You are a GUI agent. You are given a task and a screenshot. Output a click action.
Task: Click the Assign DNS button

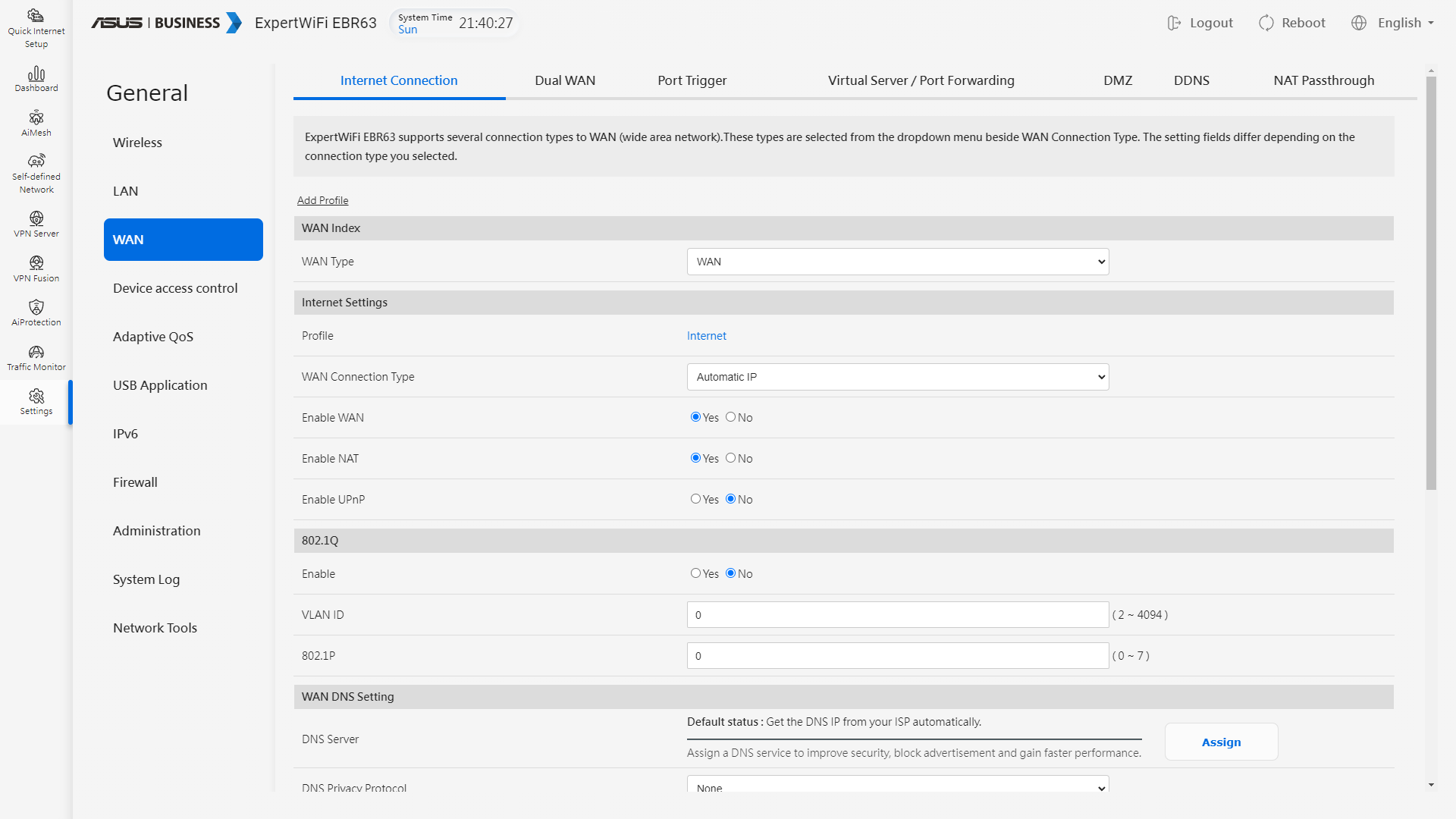coord(1220,742)
